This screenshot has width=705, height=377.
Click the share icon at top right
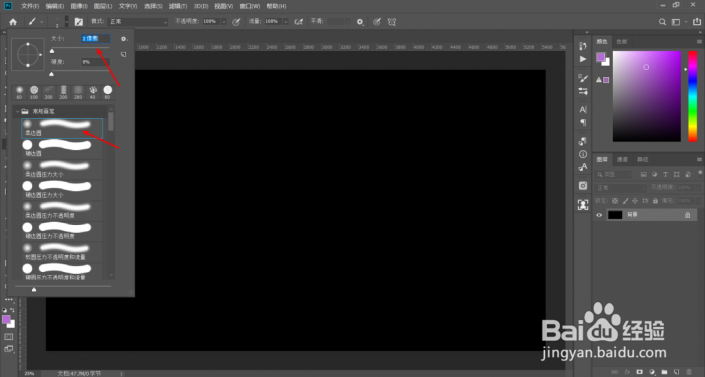pos(696,22)
